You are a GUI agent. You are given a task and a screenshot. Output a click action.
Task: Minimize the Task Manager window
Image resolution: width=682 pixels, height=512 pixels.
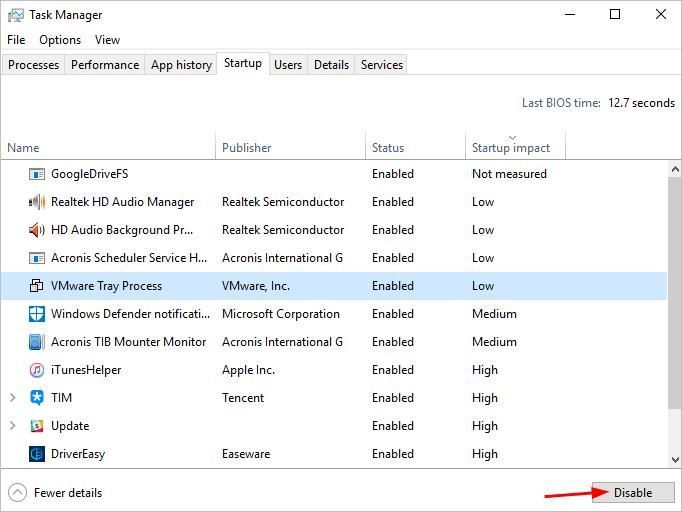pyautogui.click(x=570, y=14)
